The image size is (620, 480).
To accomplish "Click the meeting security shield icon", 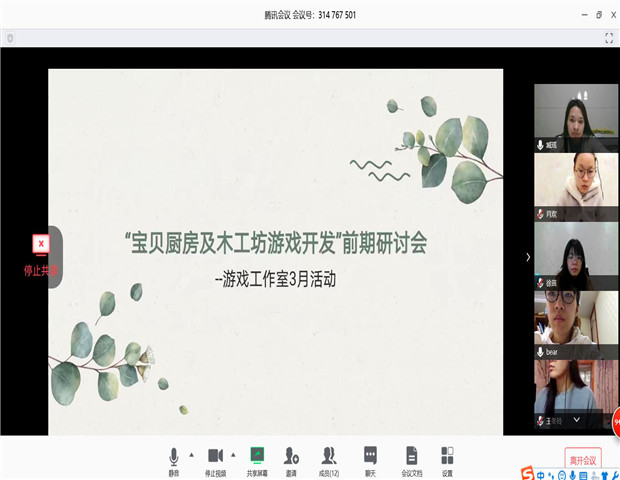I will coord(10,38).
